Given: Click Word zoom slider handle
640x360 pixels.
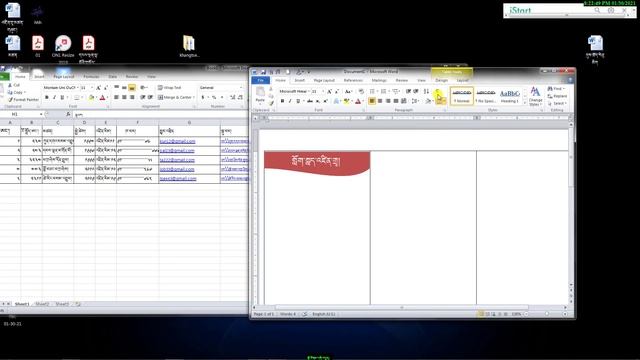Looking at the screenshot, I should click(547, 314).
